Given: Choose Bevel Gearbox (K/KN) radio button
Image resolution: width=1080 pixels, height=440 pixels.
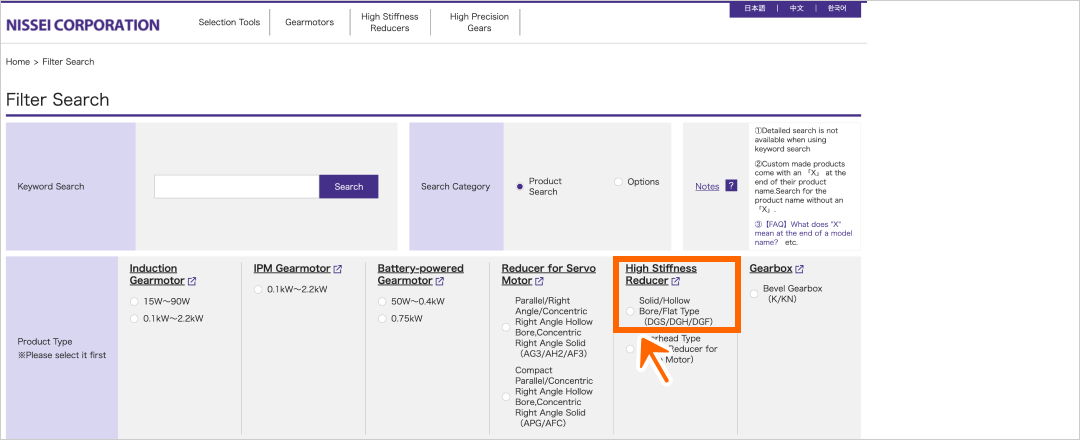Looking at the screenshot, I should [x=754, y=294].
